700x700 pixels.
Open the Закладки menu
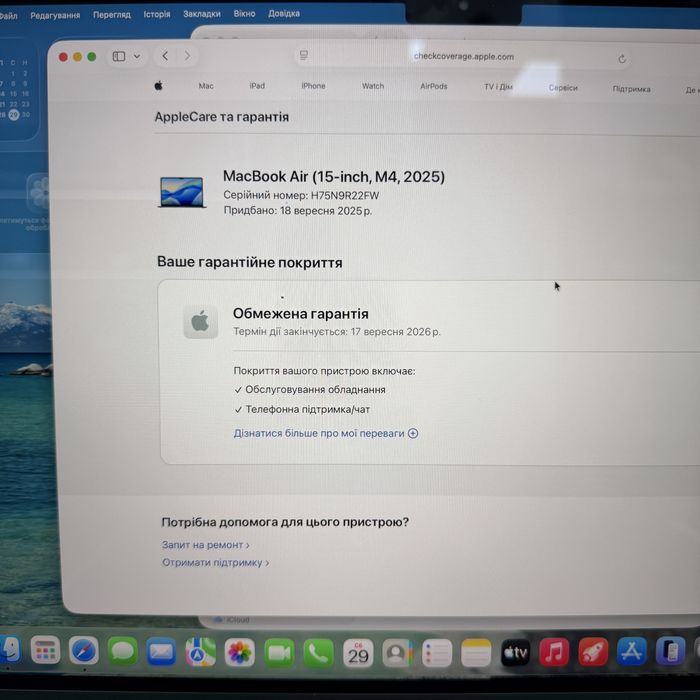(202, 14)
